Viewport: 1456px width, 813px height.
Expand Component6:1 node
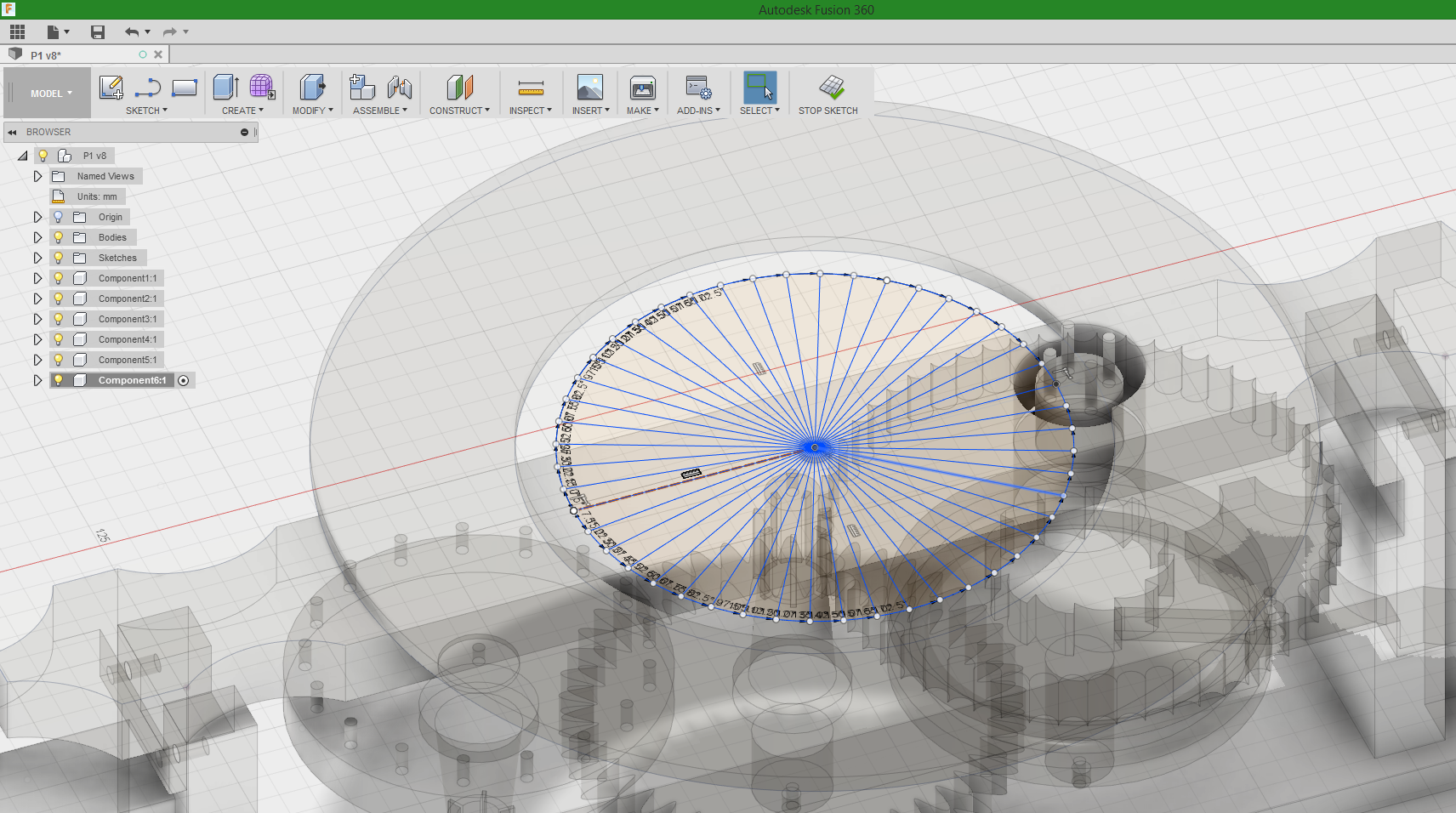coord(37,380)
